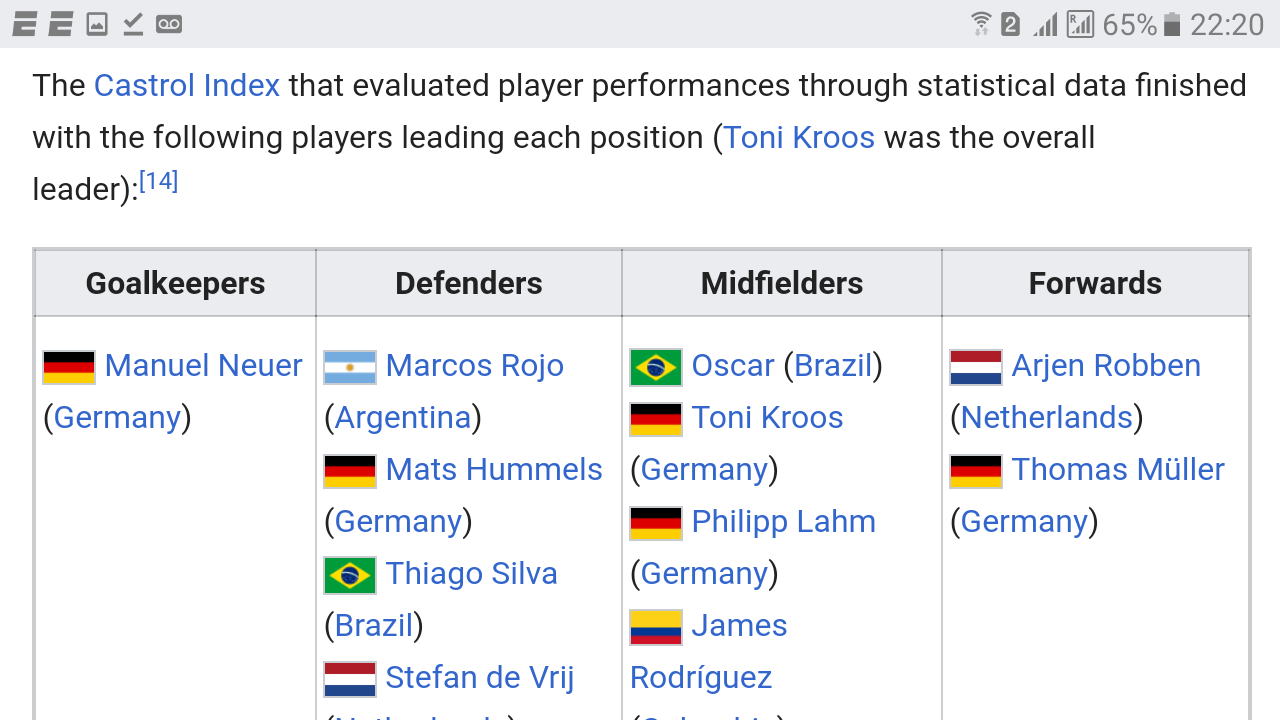Screen dimensions: 1280x720
Task: Tap the German flag beside Thomas Müller
Action: tap(976, 471)
